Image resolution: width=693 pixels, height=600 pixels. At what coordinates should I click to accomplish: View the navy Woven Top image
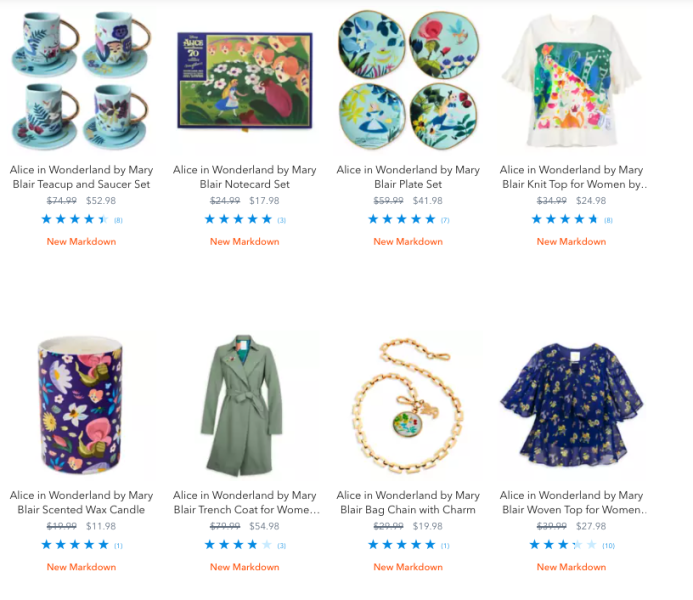pos(571,406)
